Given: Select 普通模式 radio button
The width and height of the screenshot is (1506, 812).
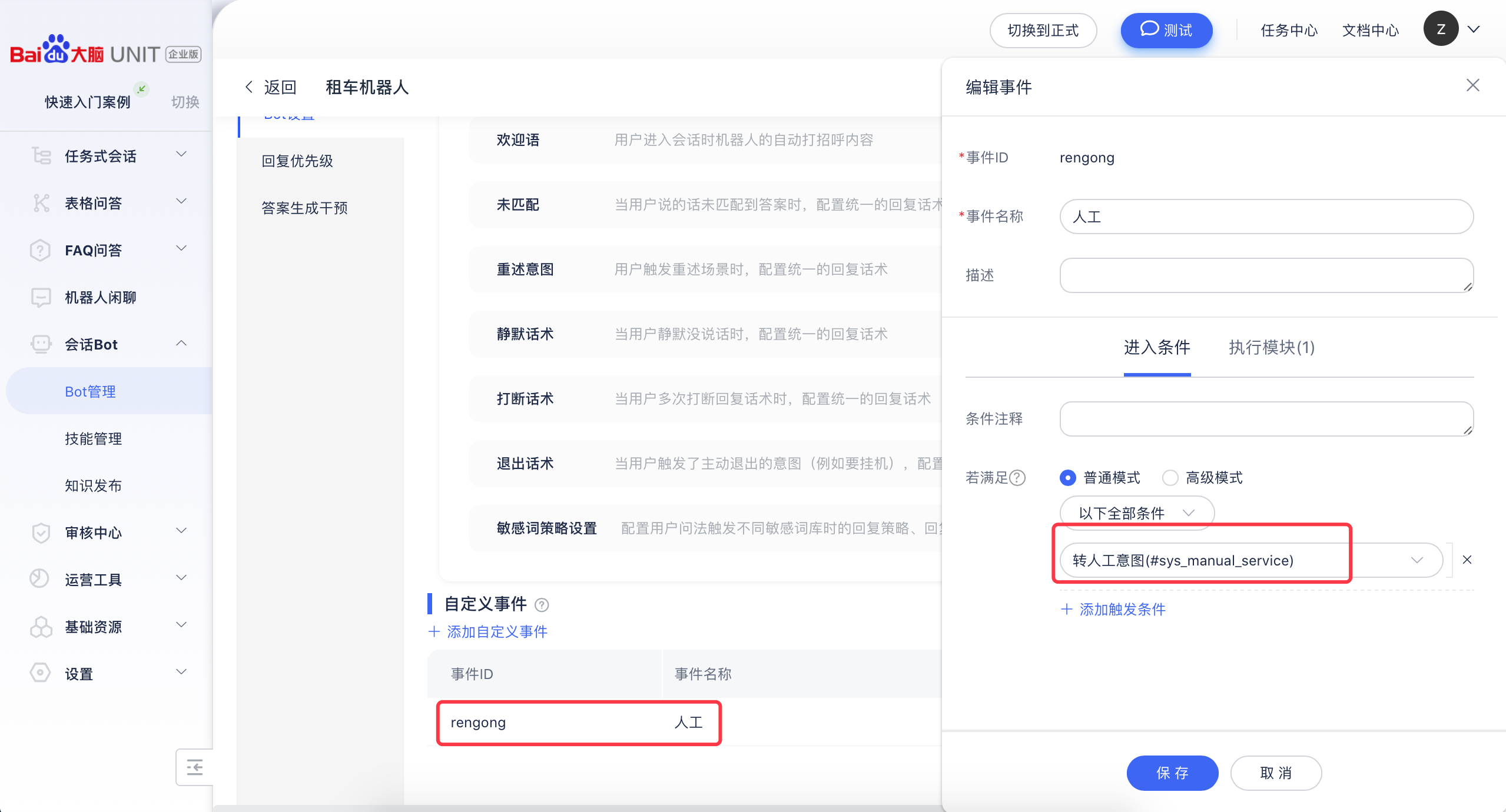Looking at the screenshot, I should [1068, 478].
